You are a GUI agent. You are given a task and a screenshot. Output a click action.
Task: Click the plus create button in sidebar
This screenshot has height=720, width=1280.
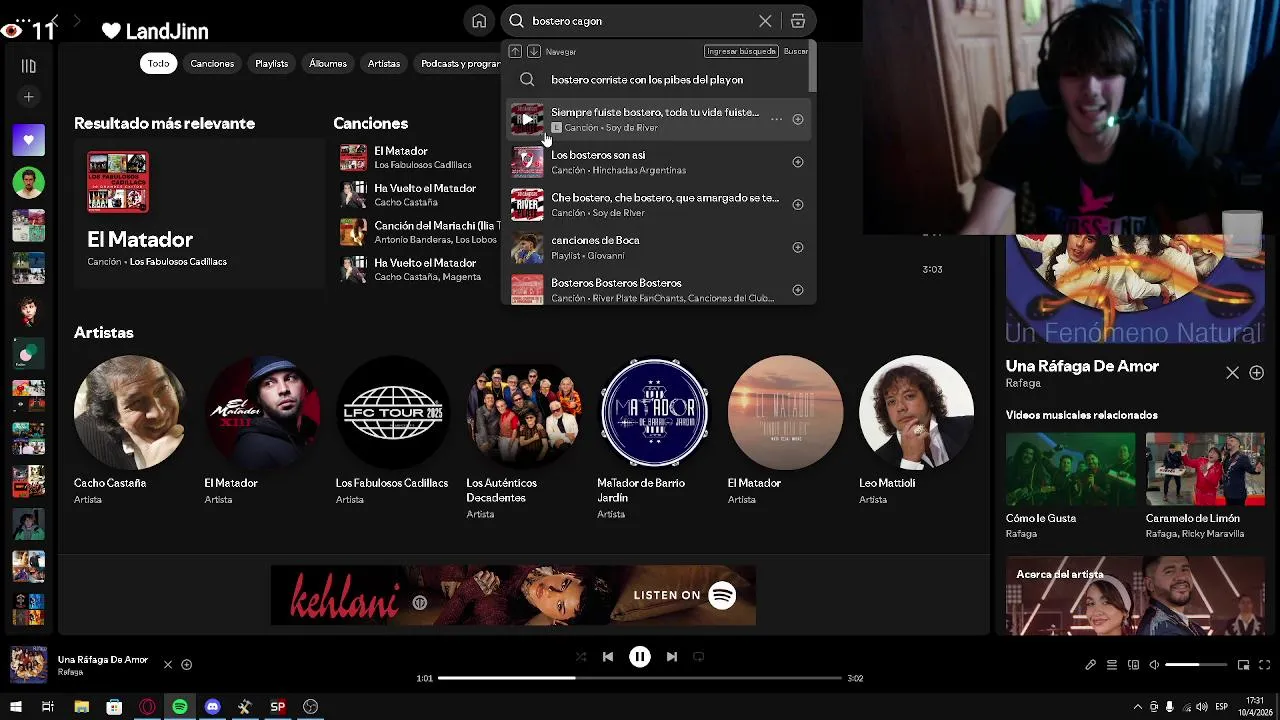tap(29, 97)
